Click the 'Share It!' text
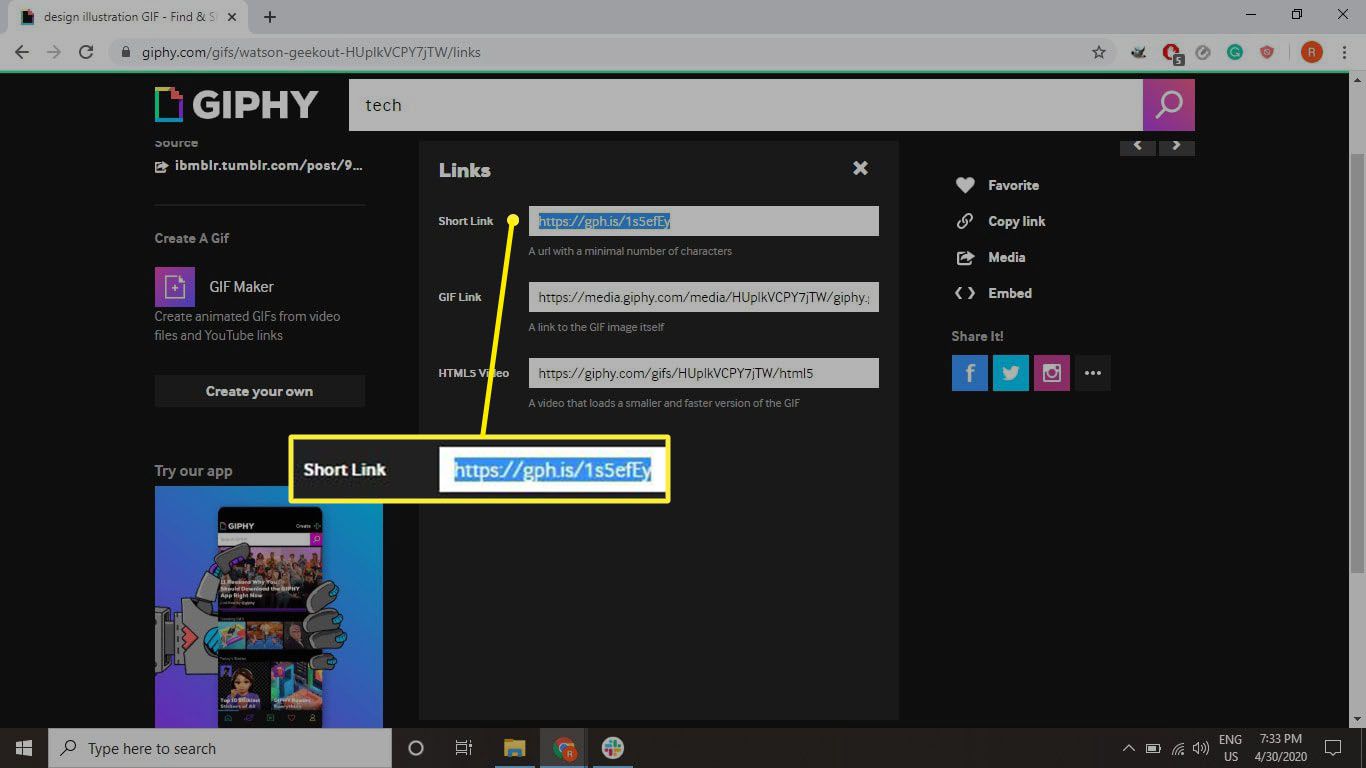The width and height of the screenshot is (1366, 768). (x=977, y=336)
